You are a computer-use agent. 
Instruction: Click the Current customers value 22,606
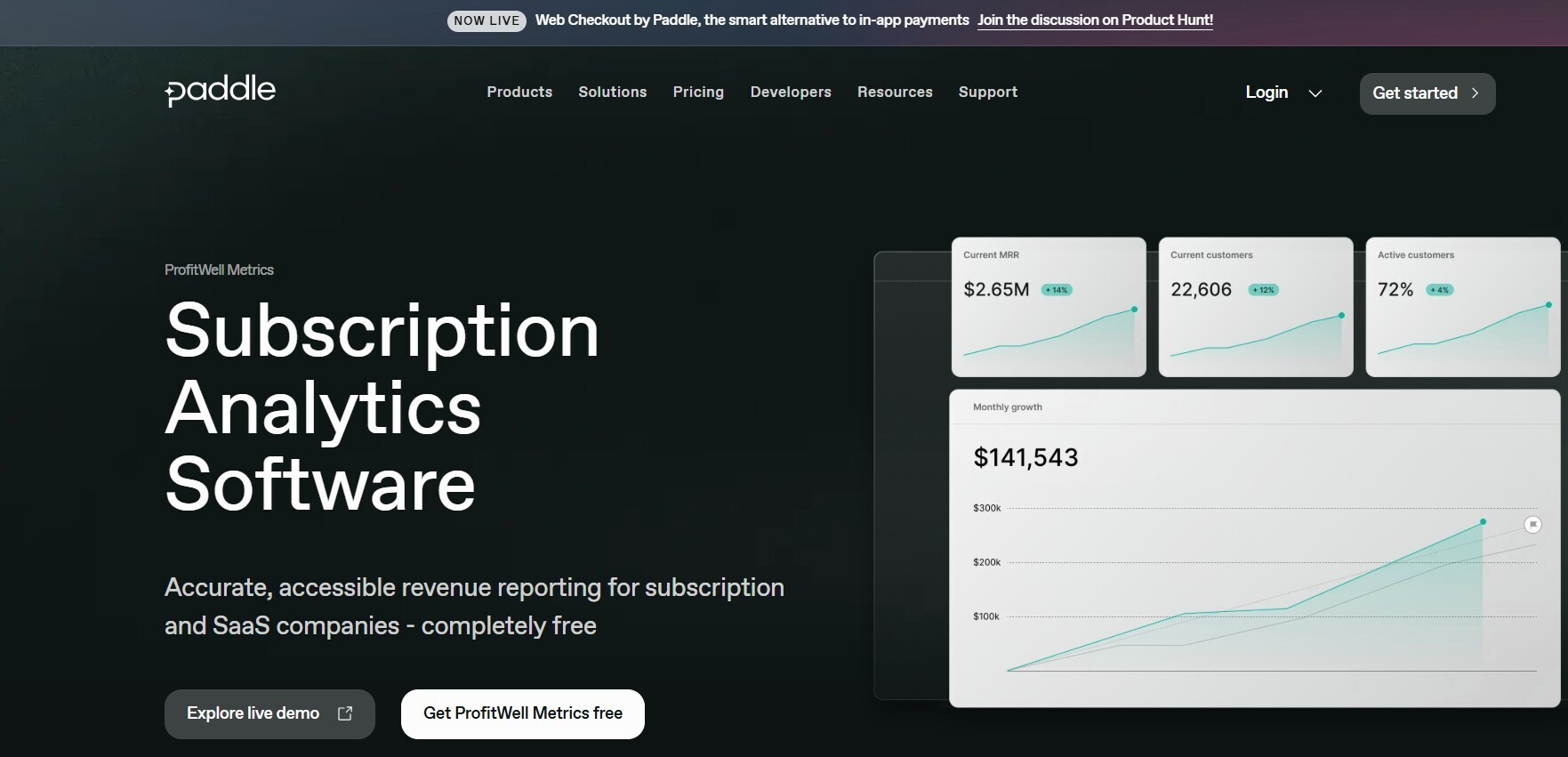[x=1201, y=290]
